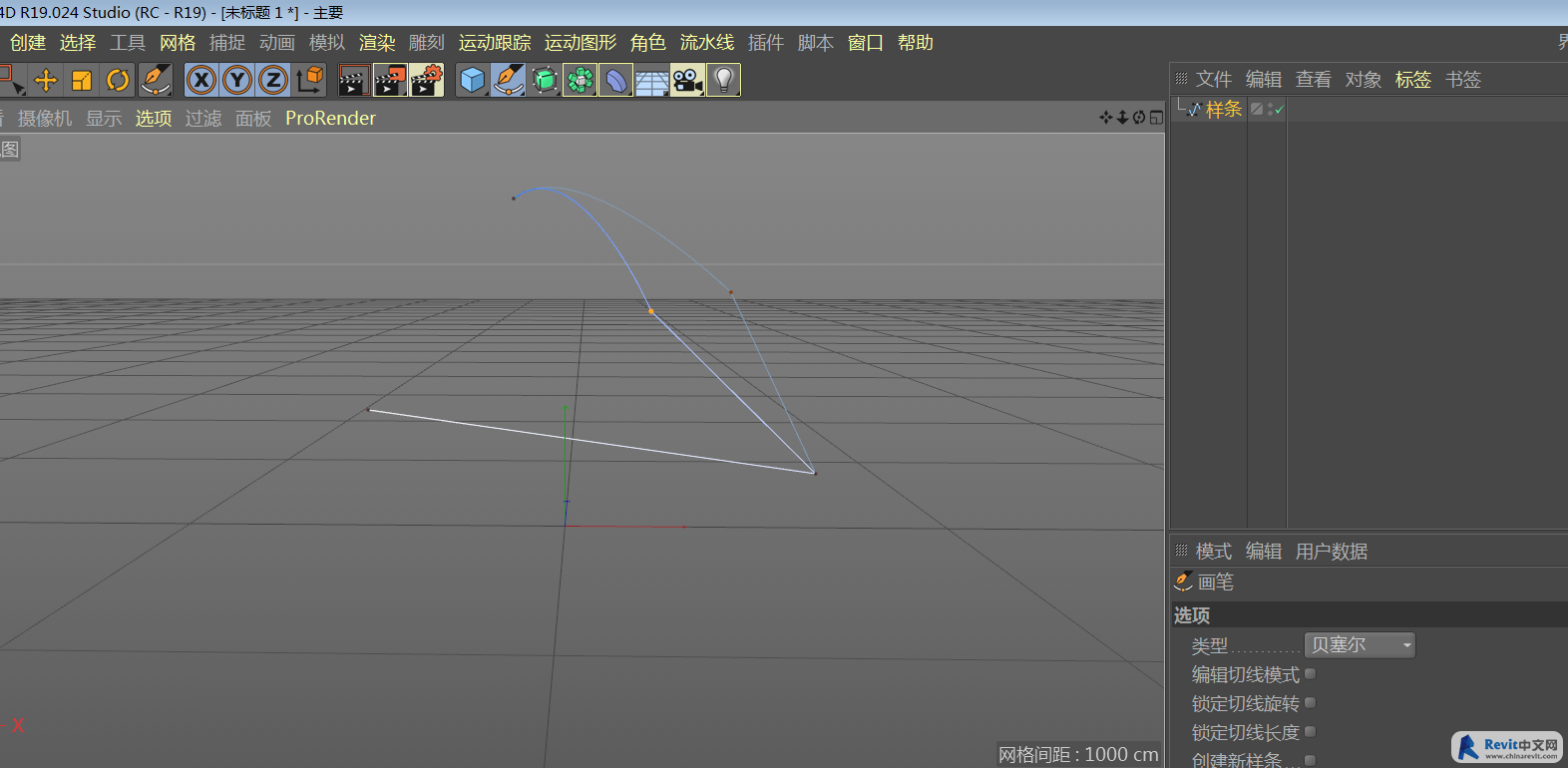Toggle the viewport maximize icon

1156,118
